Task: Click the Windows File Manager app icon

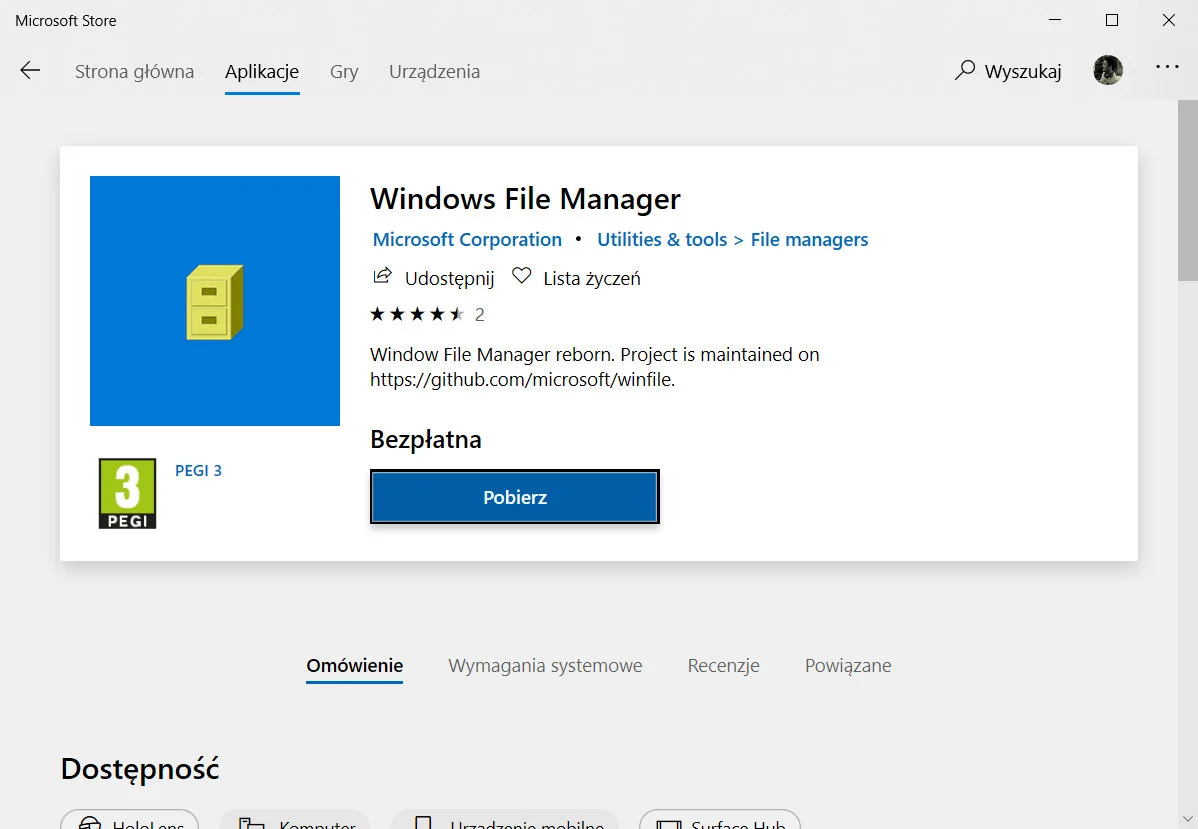Action: (215, 301)
